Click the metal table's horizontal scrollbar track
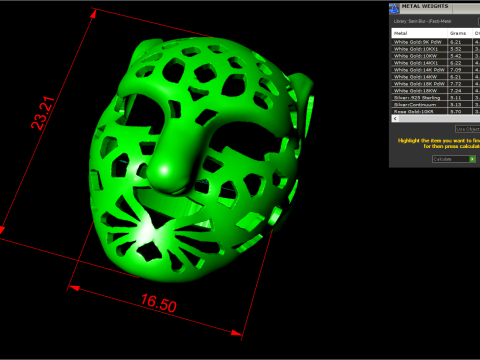480x360 pixels. point(439,118)
